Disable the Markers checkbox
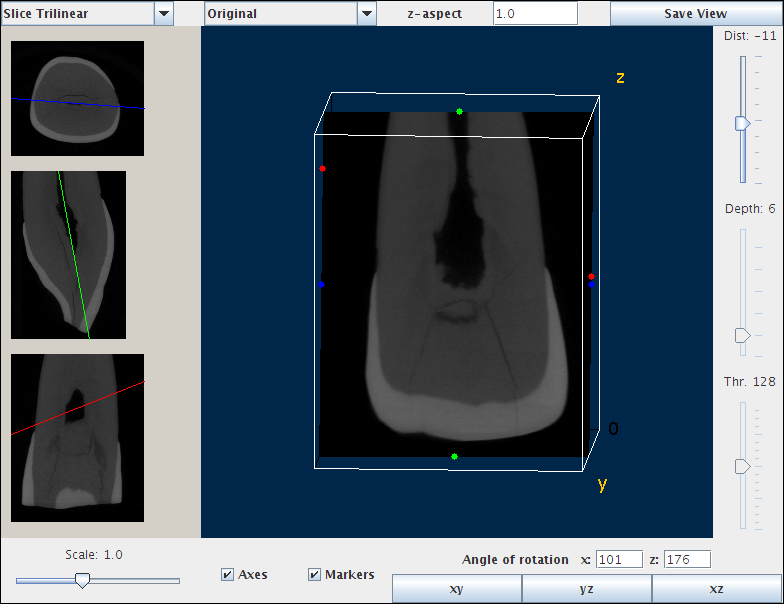The width and height of the screenshot is (784, 604). click(x=314, y=575)
